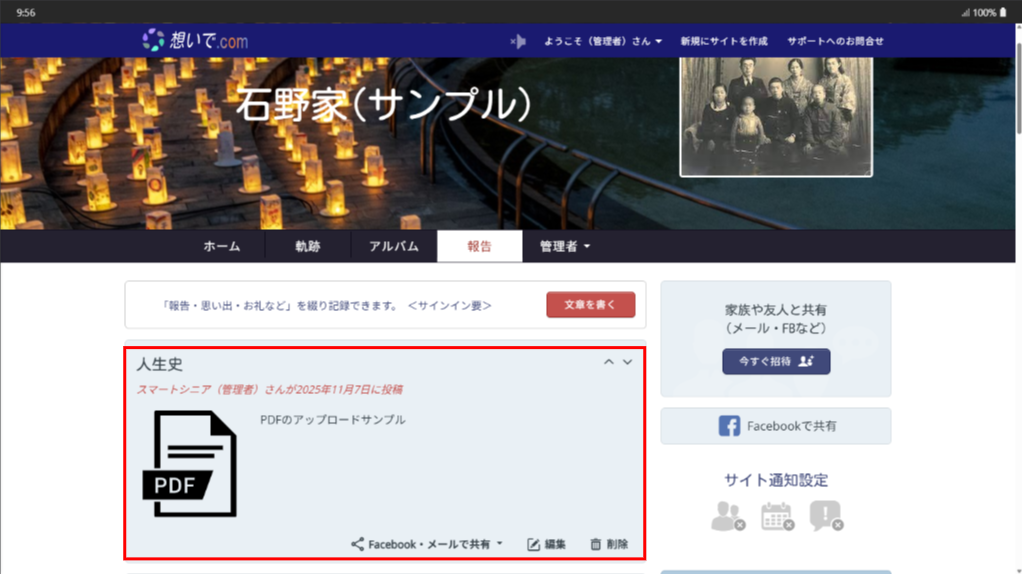
Task: Open Facebook・メールで共有 dropdown
Action: click(x=427, y=545)
